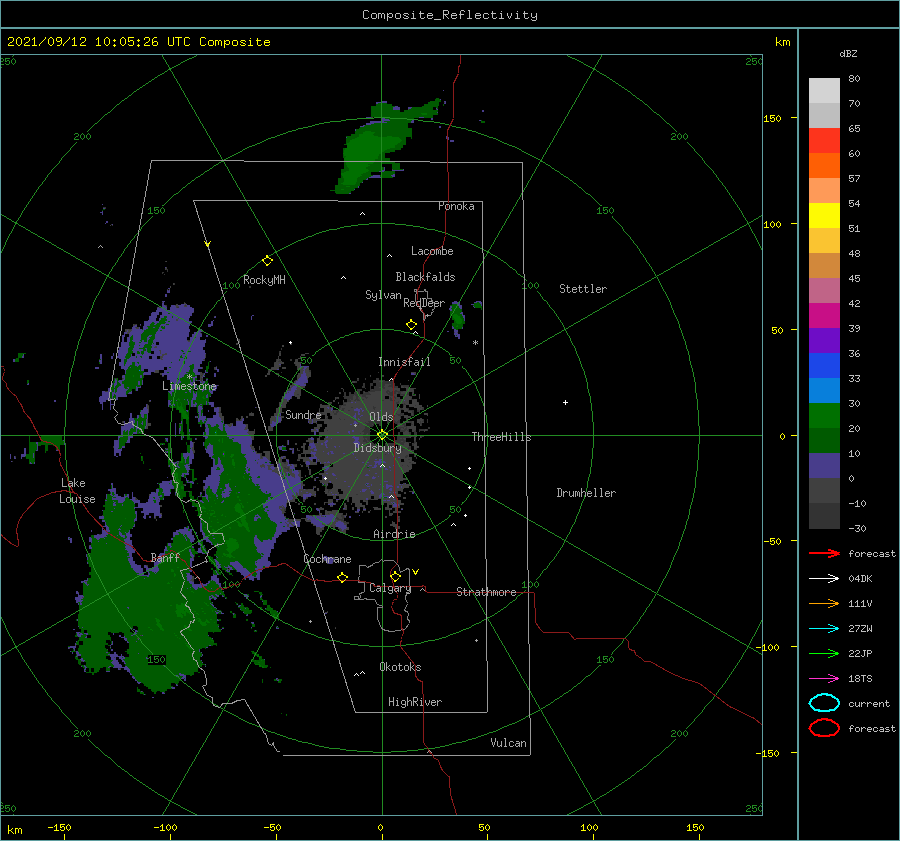
Task: Click the cyan current ellipse icon
Action: click(824, 703)
